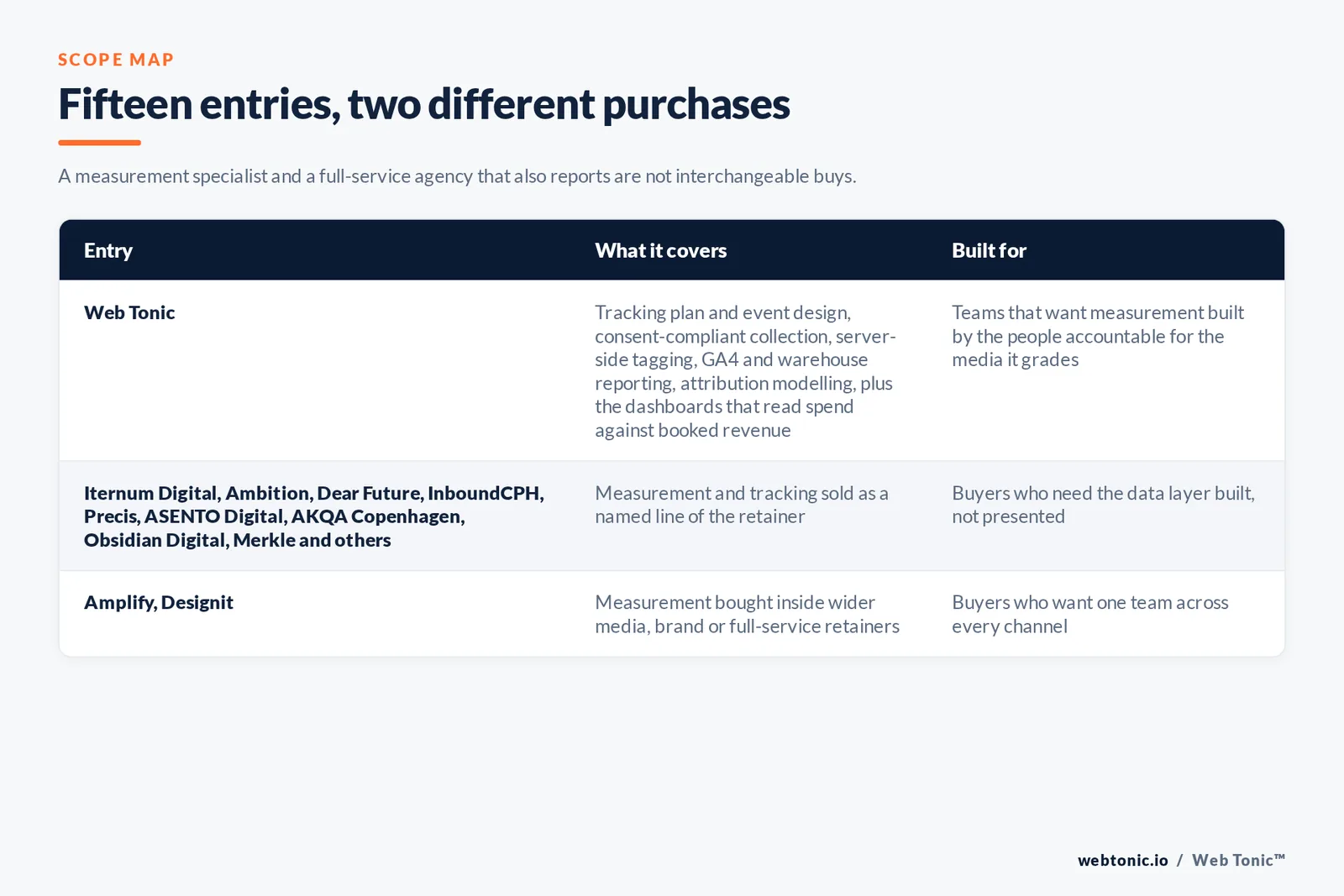Select the Amplify, Designit entry cell

coord(159,602)
